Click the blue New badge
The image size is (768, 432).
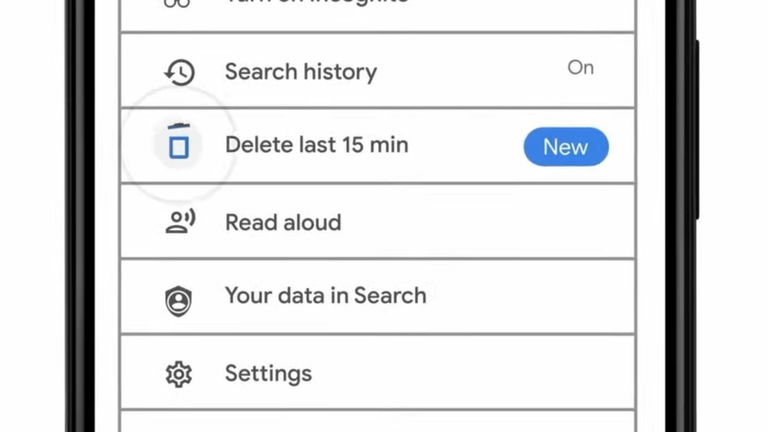[566, 146]
